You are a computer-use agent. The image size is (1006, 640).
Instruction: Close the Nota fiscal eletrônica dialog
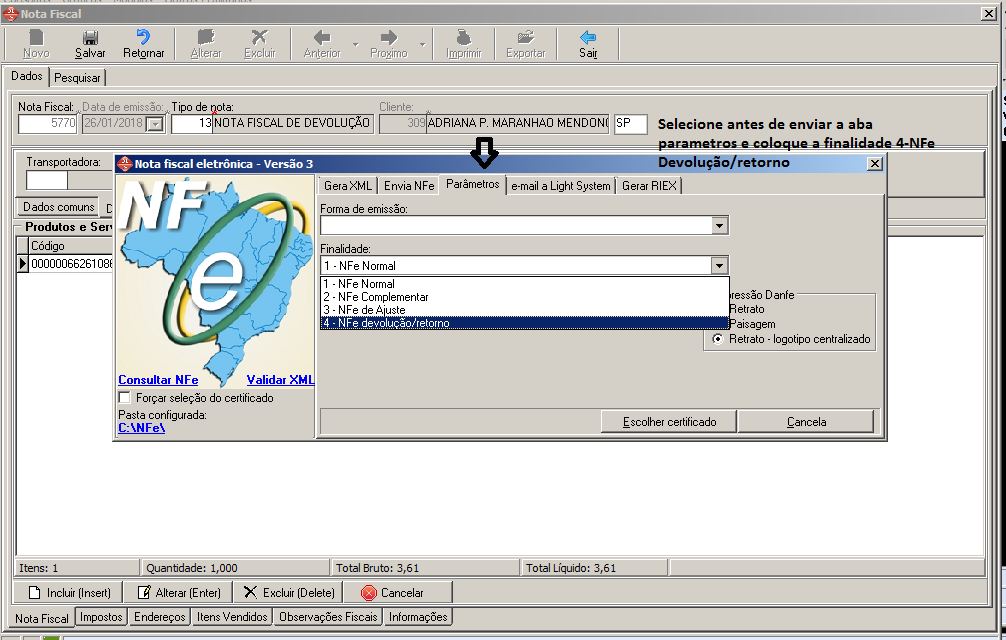click(874, 164)
